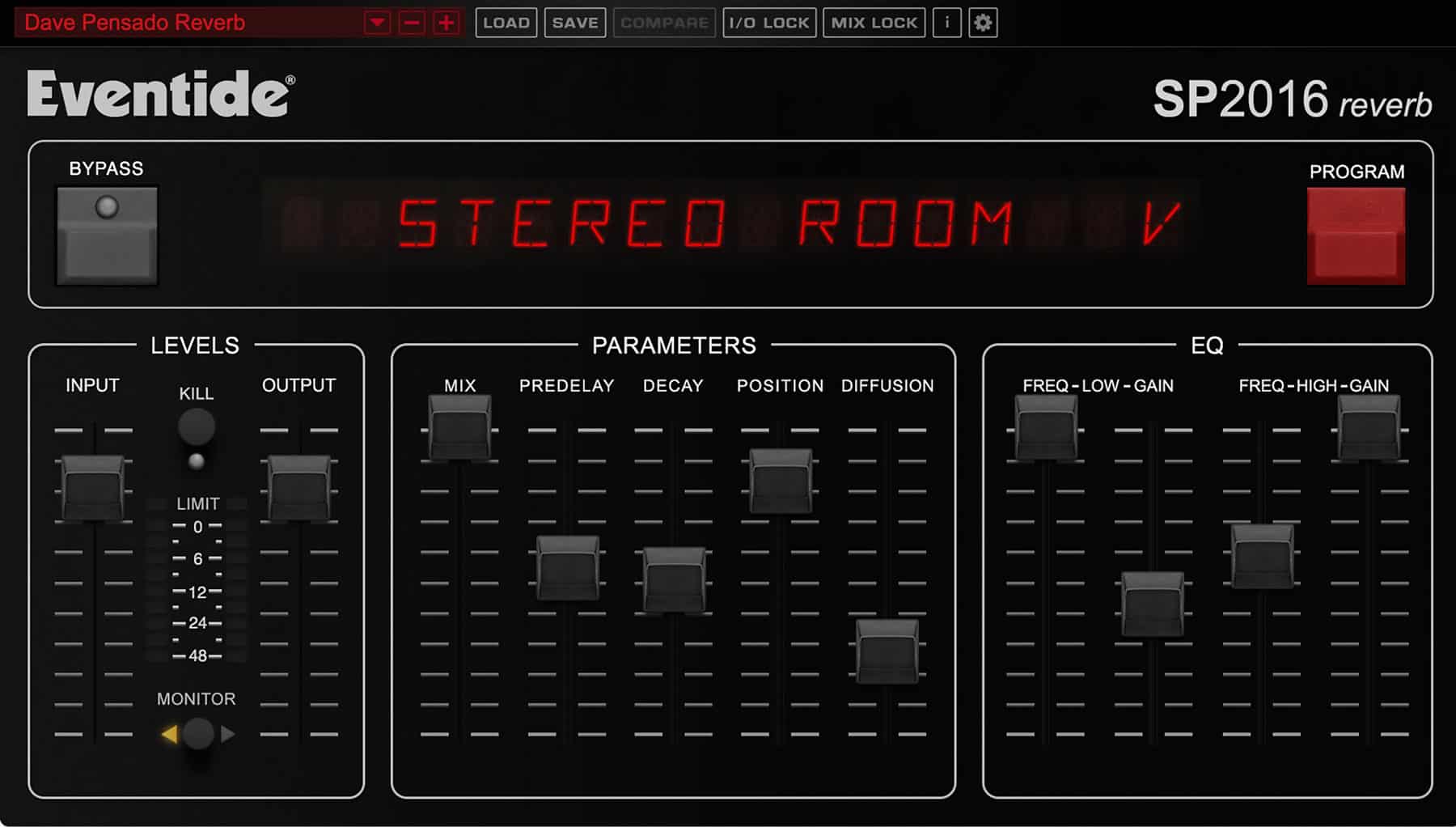Click the POSITION fader handle
The height and width of the screenshot is (827, 1456).
(x=781, y=481)
